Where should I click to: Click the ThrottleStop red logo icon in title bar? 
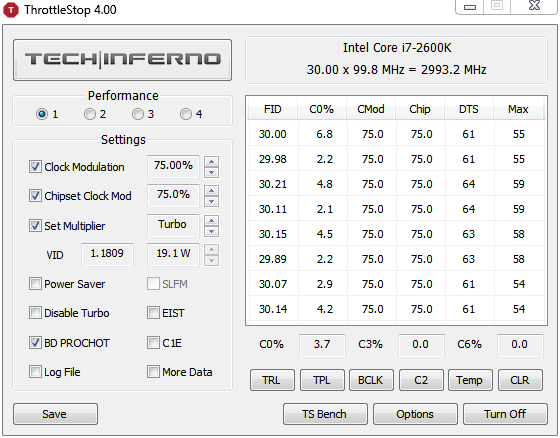(10, 10)
